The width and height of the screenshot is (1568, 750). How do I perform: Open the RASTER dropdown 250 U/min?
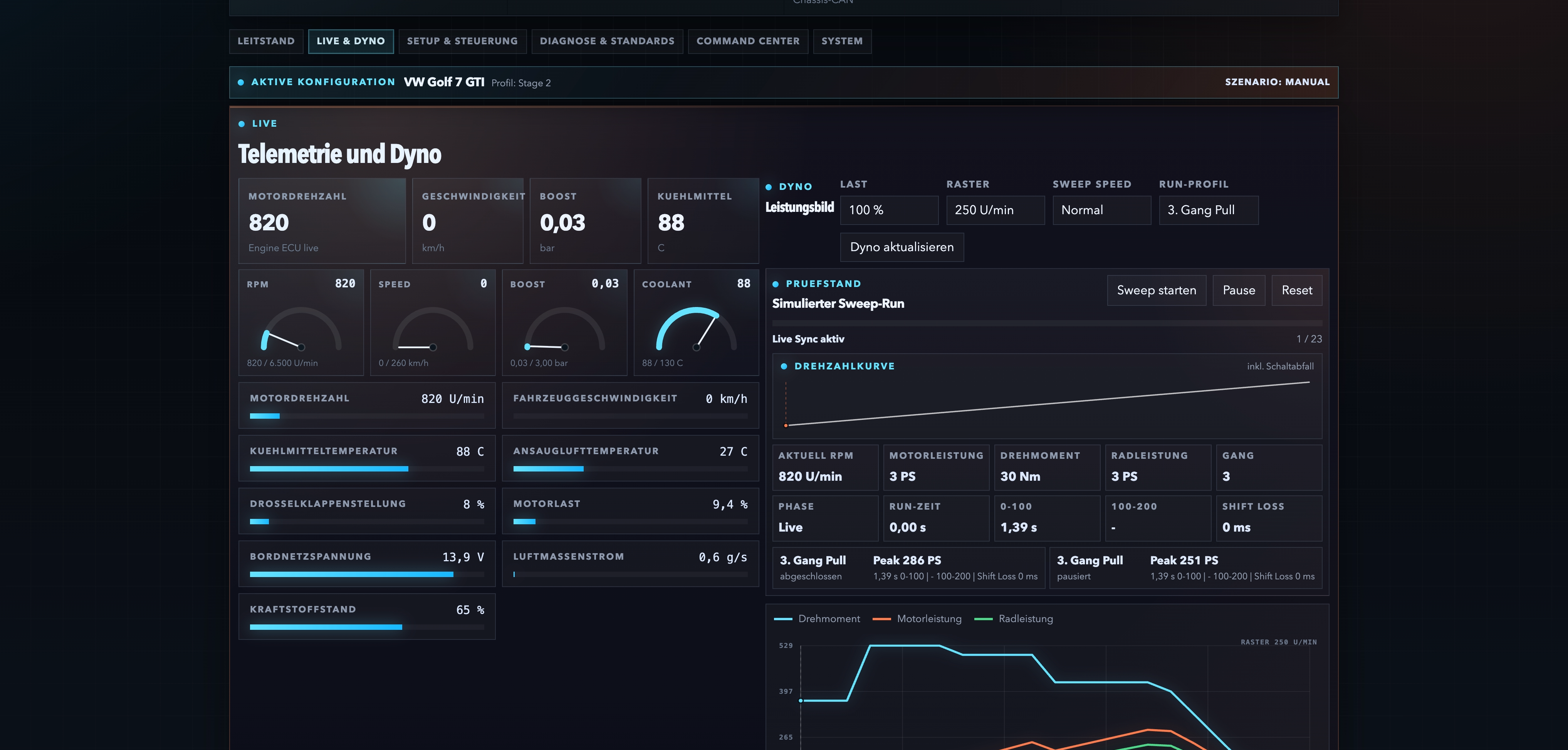click(995, 210)
